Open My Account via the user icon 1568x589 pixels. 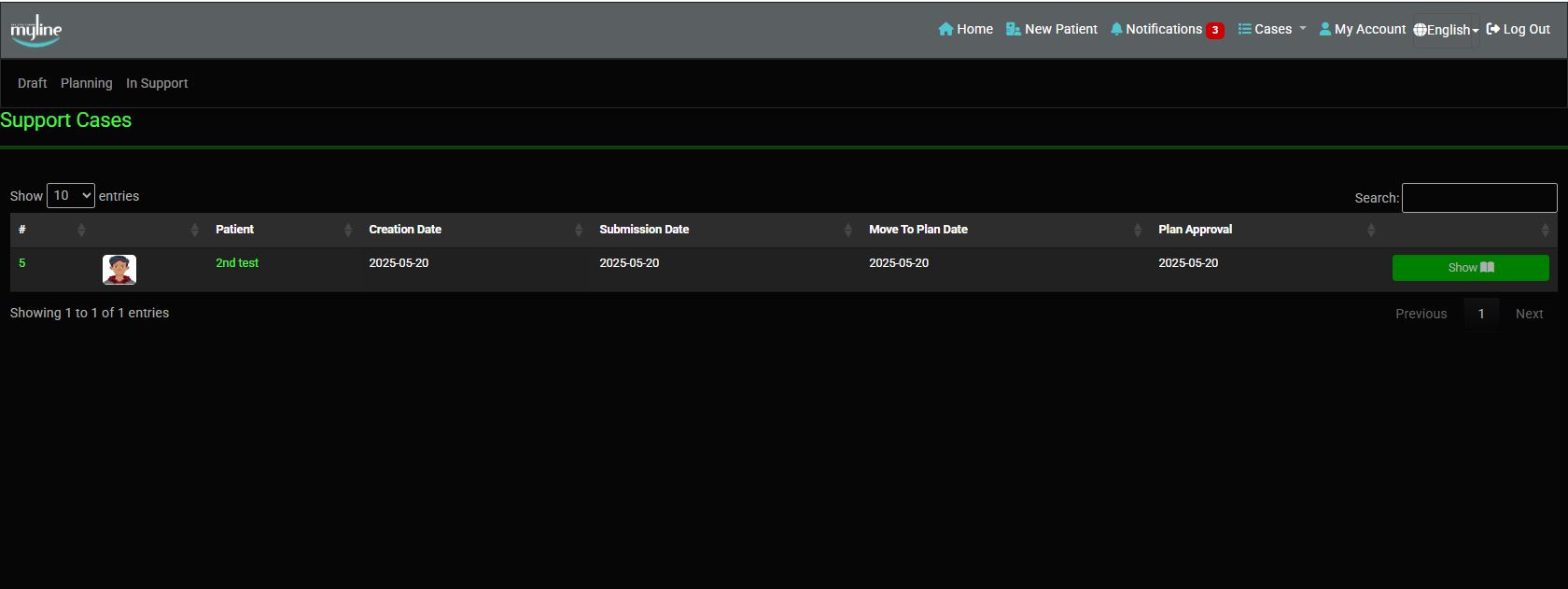[1324, 29]
